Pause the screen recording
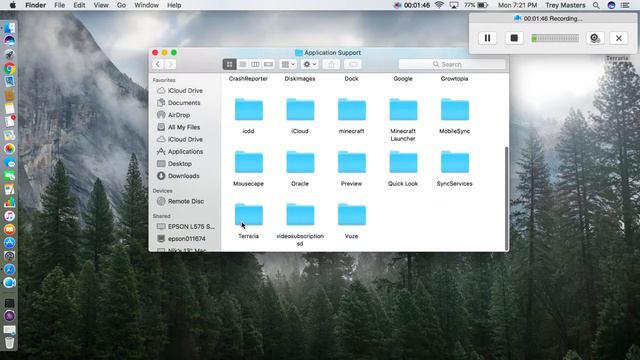 pos(487,38)
